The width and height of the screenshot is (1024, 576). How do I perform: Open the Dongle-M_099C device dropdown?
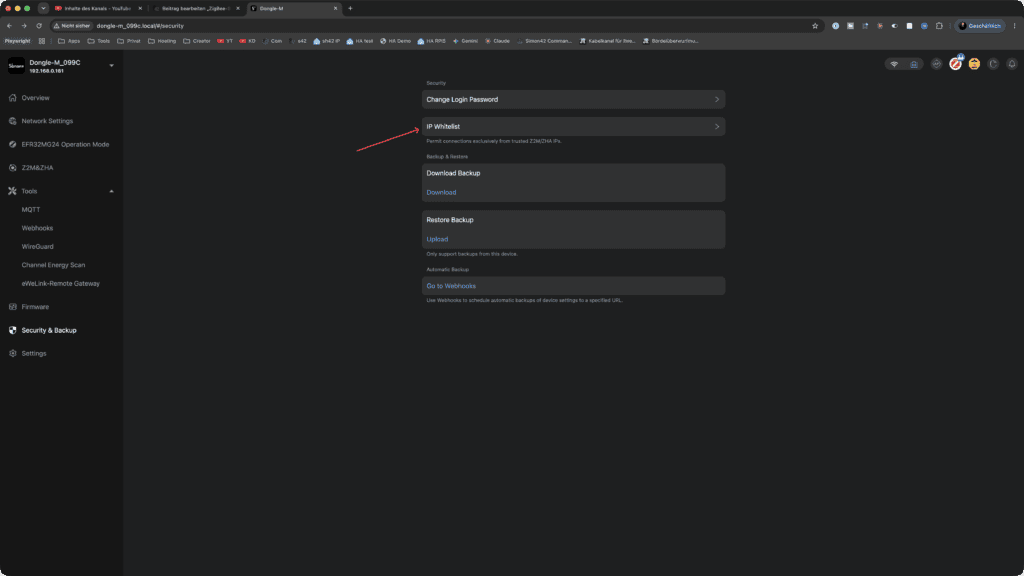[x=111, y=65]
